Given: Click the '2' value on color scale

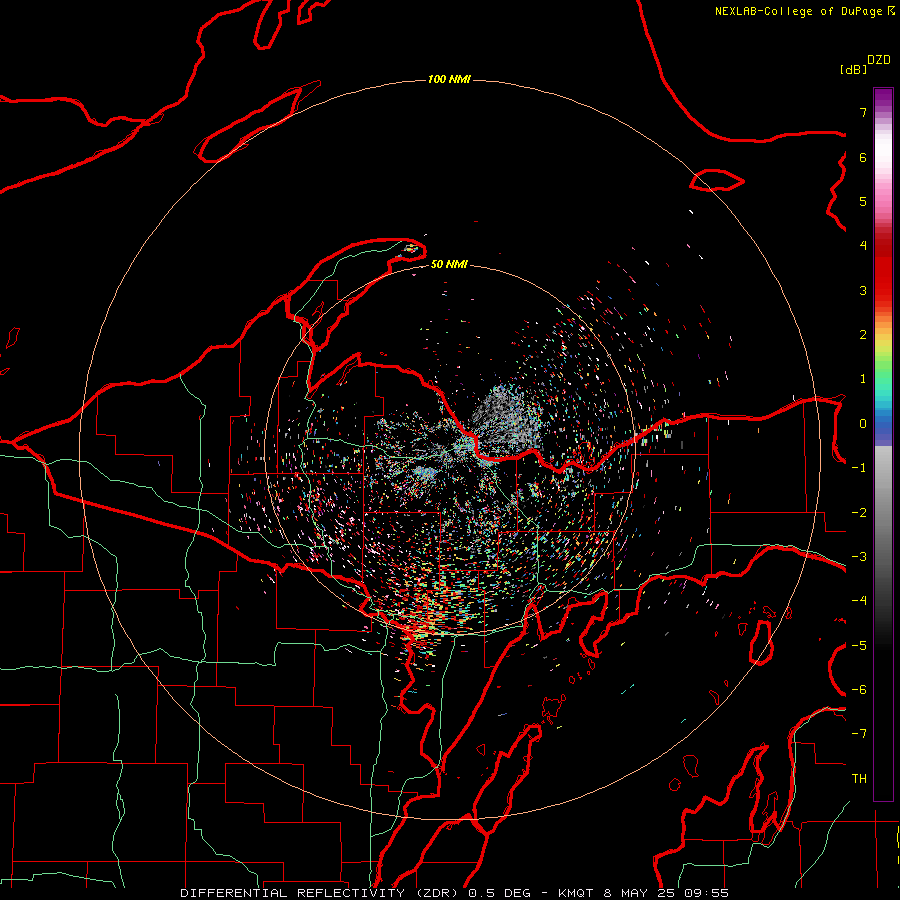Looking at the screenshot, I should coord(863,335).
